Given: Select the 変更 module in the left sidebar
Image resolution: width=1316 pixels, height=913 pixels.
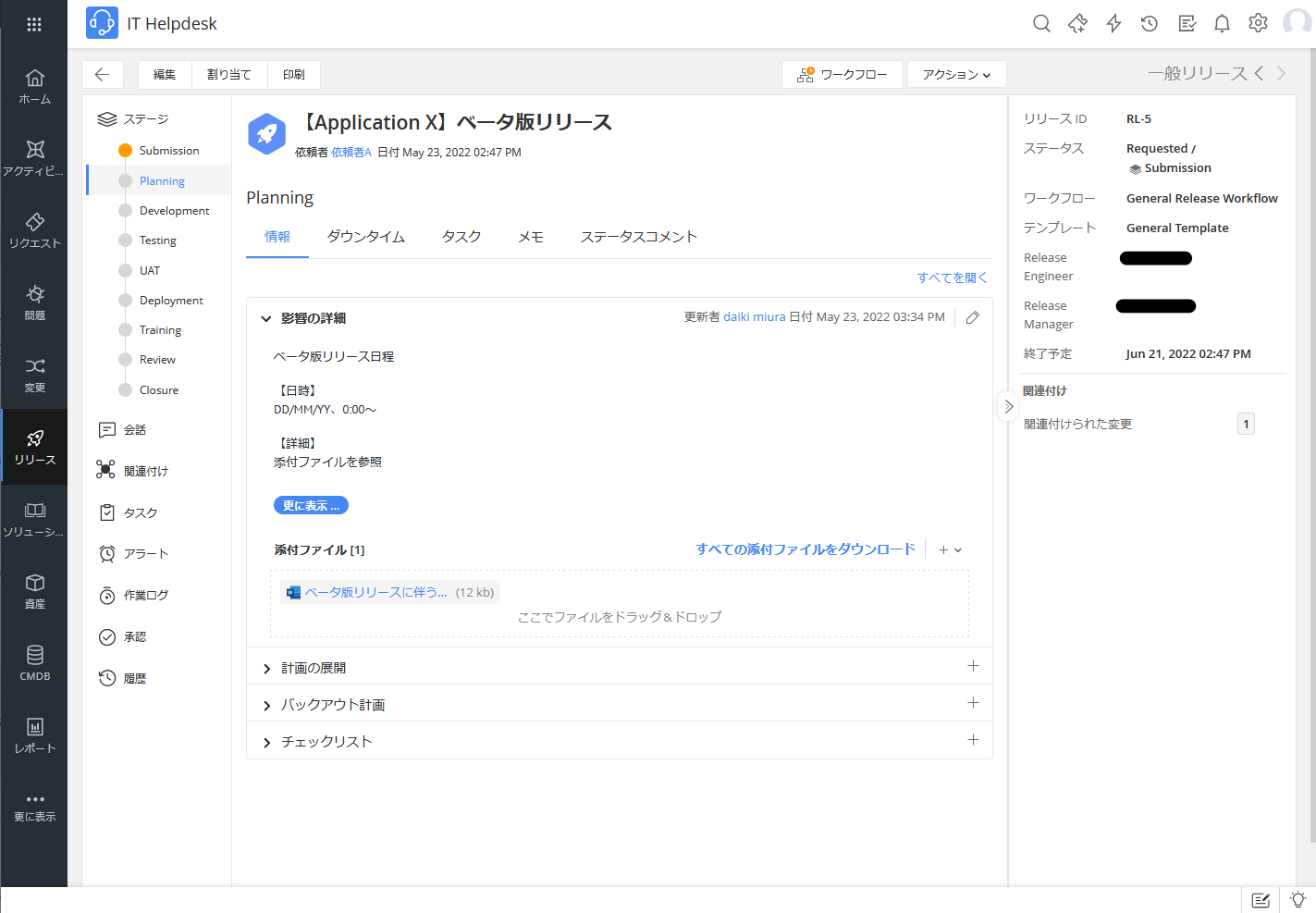Looking at the screenshot, I should tap(34, 375).
